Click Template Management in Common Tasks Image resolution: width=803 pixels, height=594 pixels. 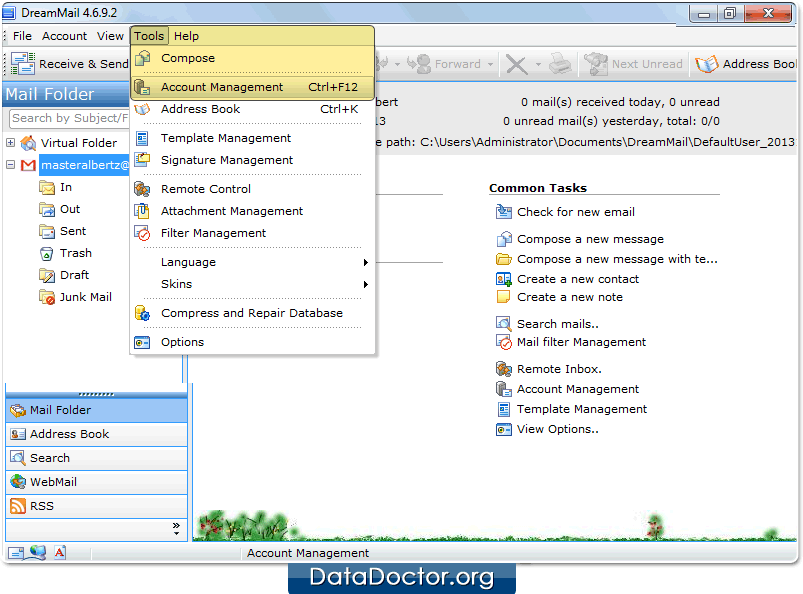pyautogui.click(x=582, y=409)
